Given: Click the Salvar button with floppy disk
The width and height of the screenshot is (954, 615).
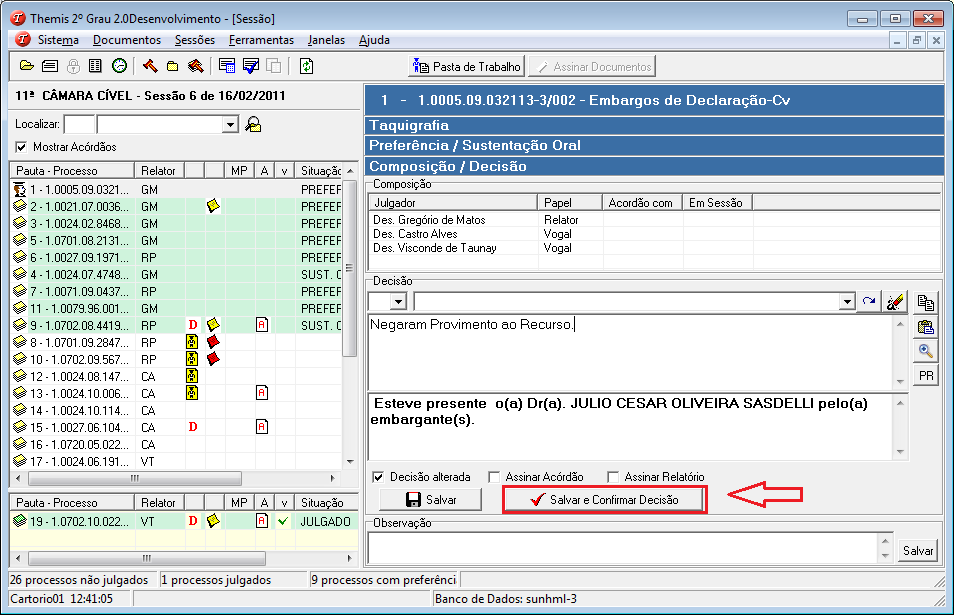Looking at the screenshot, I should (x=430, y=499).
